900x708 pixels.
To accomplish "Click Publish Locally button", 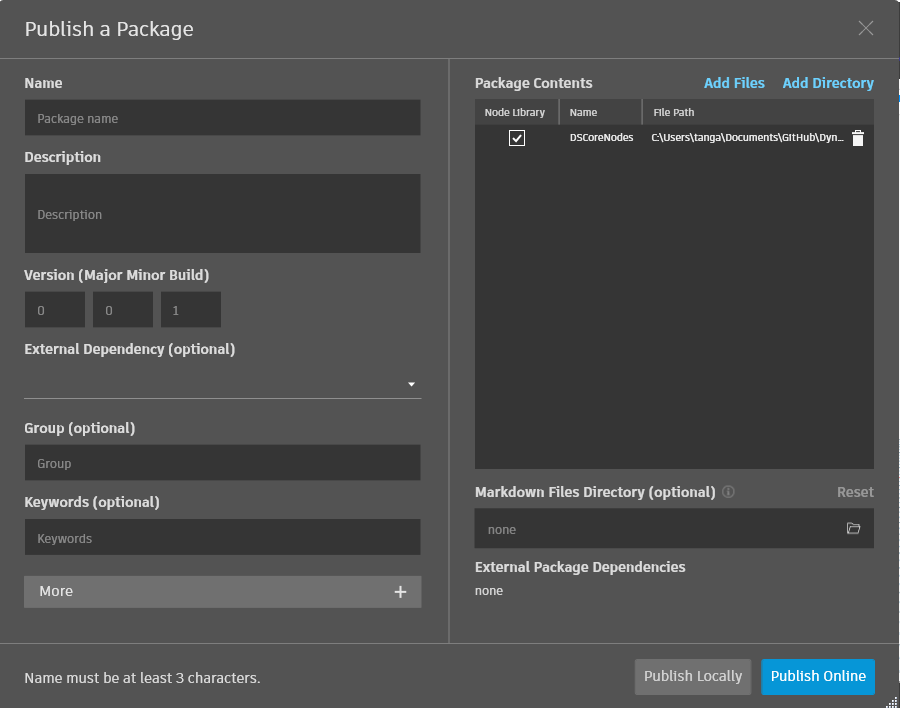I will point(693,676).
